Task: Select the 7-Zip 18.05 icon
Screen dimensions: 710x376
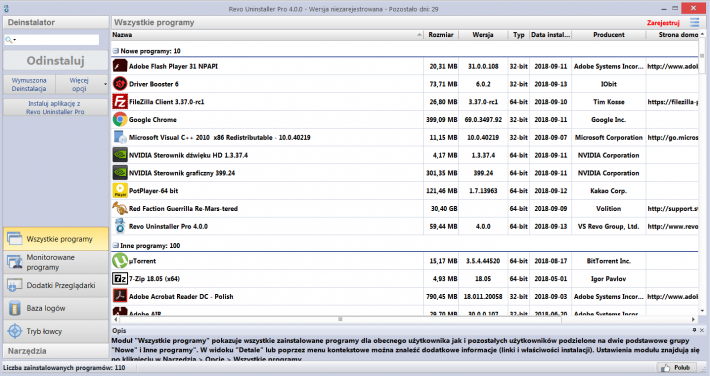Action: [120, 279]
